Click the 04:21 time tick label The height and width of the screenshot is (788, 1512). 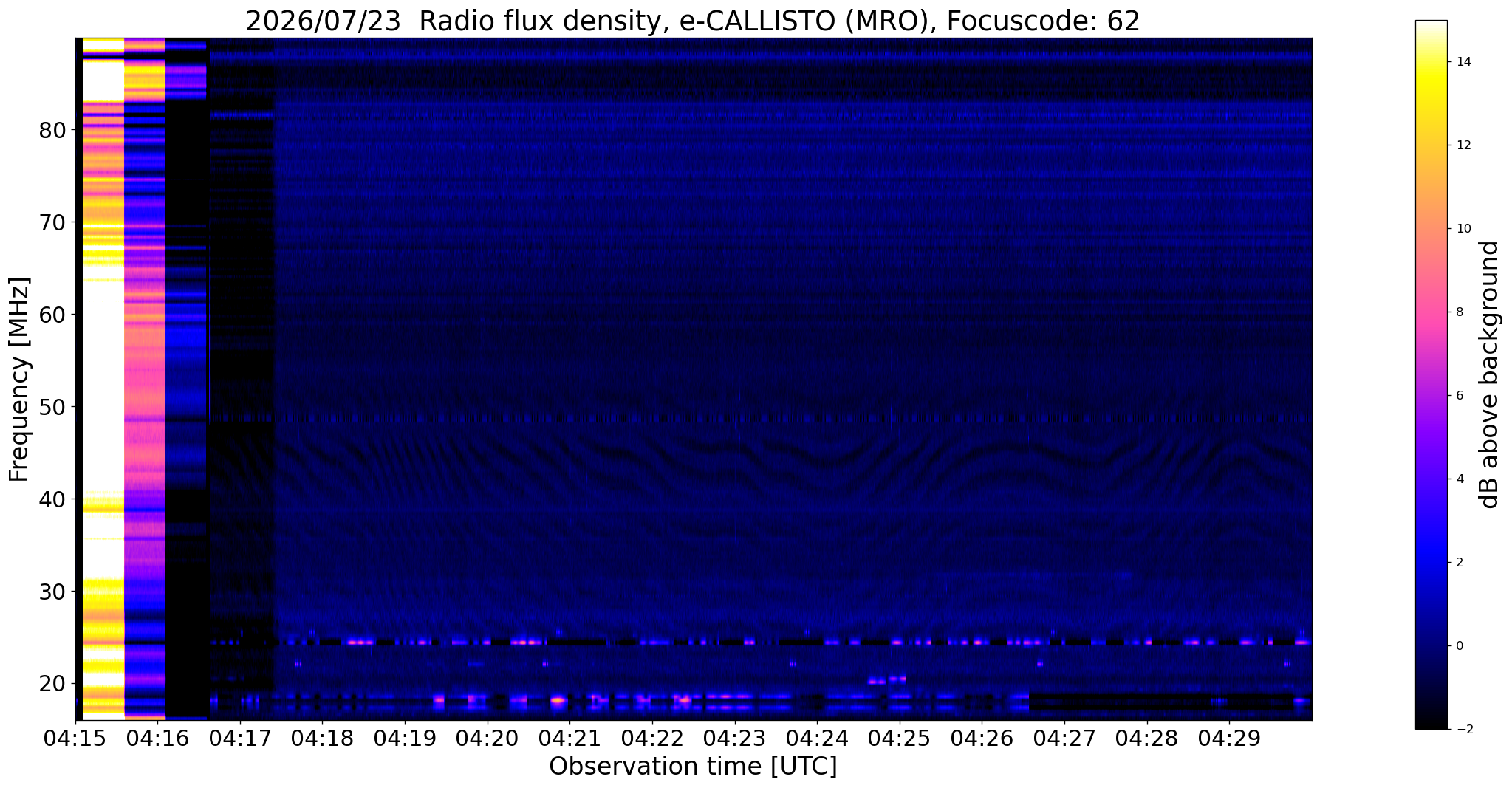tap(569, 739)
